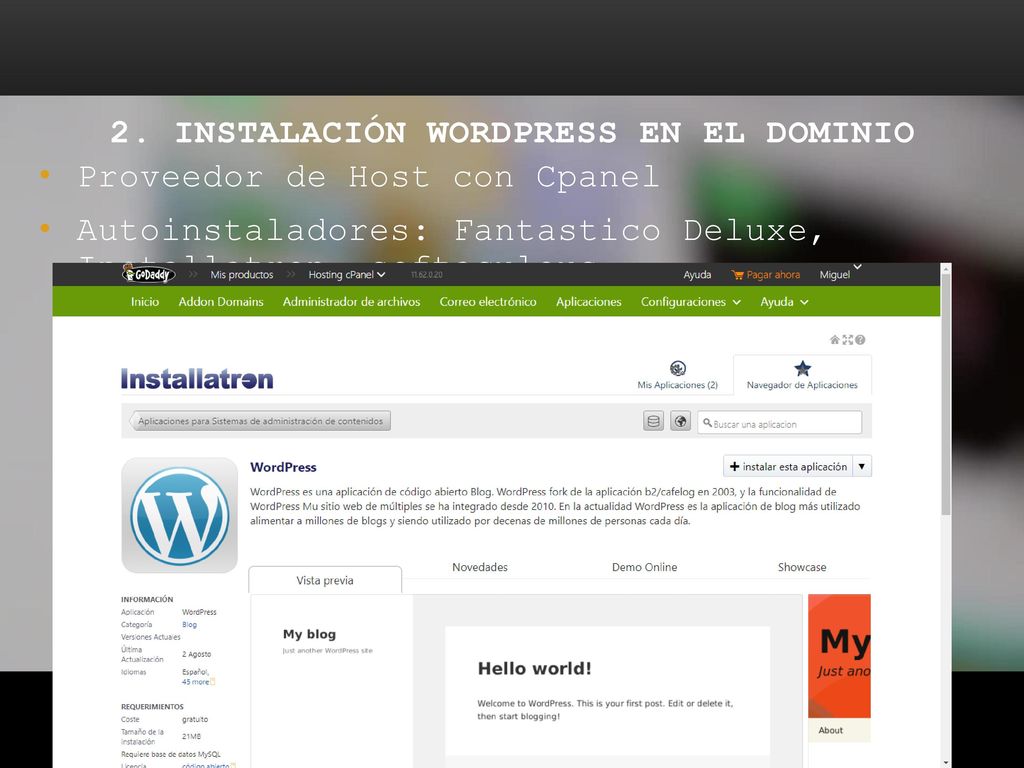This screenshot has width=1024, height=768.
Task: Click the globe icon button
Action: click(680, 421)
